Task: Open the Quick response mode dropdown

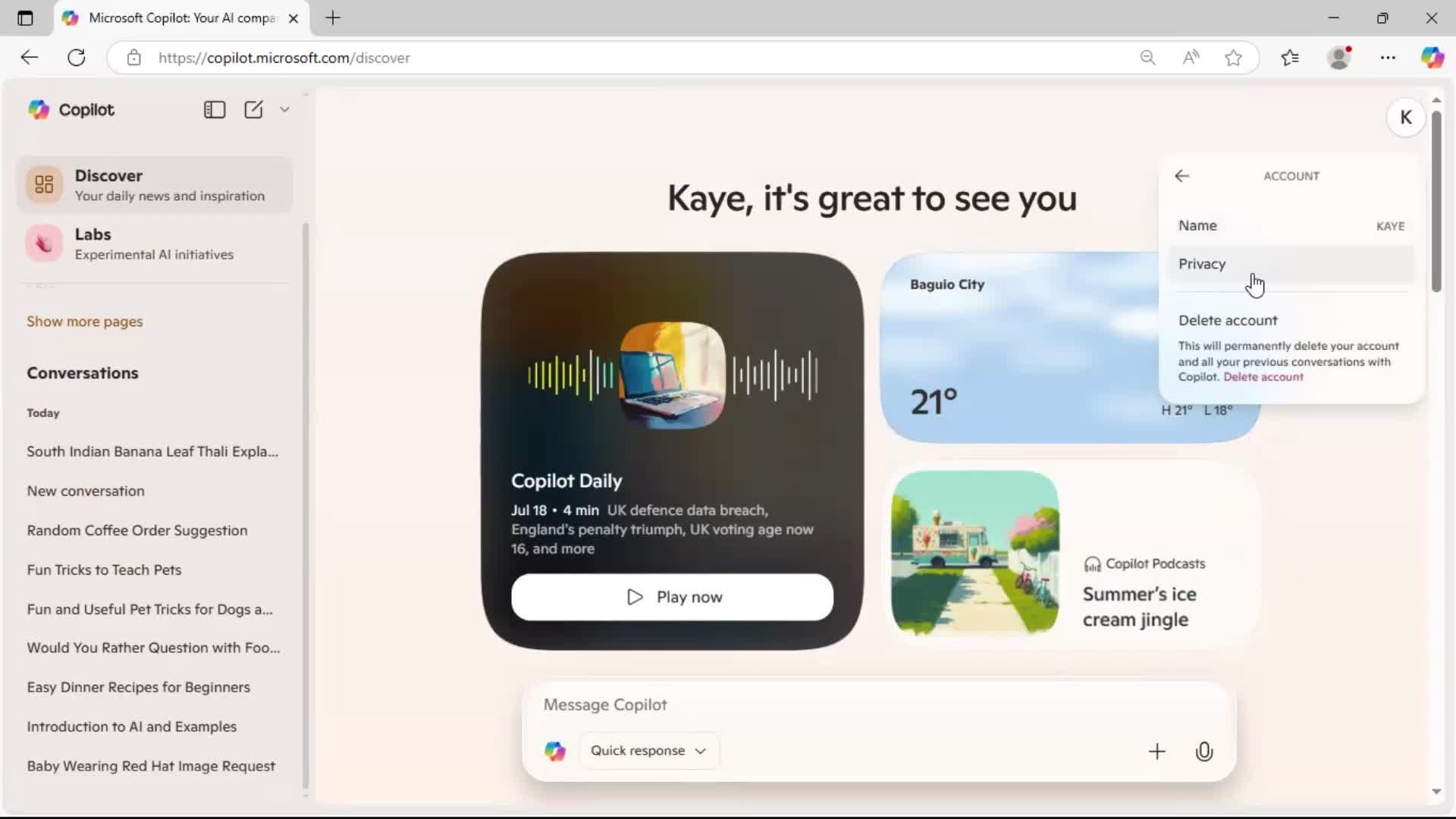Action: pos(648,751)
